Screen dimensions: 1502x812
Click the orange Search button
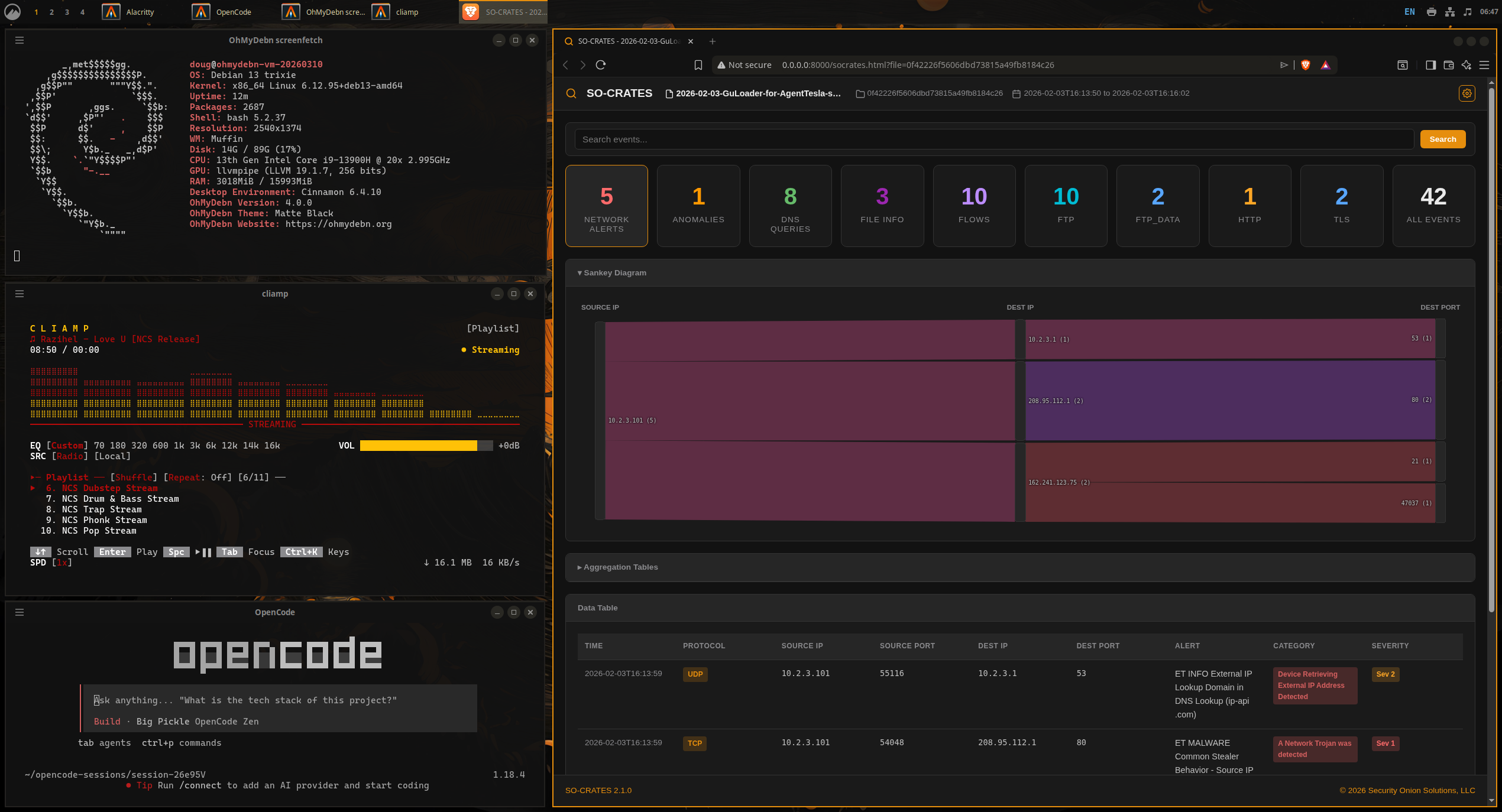click(1443, 139)
